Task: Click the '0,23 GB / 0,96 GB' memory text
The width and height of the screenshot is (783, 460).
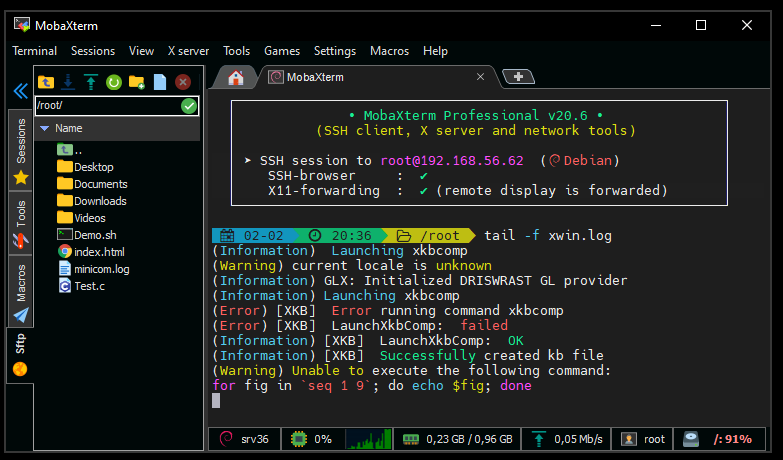Action: [469, 439]
